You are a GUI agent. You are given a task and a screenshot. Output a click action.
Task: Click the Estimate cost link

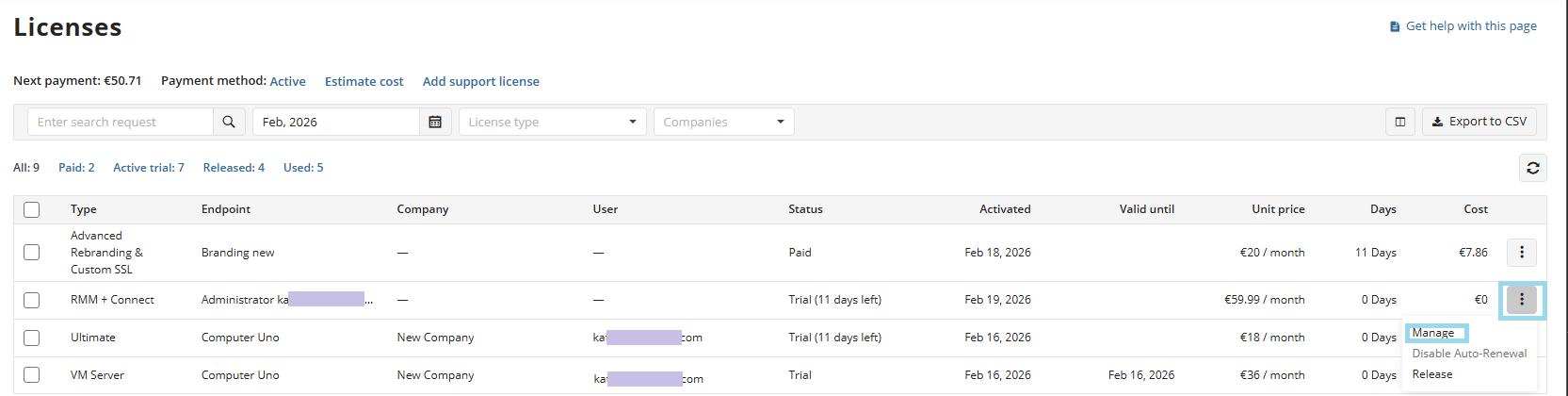coord(364,82)
